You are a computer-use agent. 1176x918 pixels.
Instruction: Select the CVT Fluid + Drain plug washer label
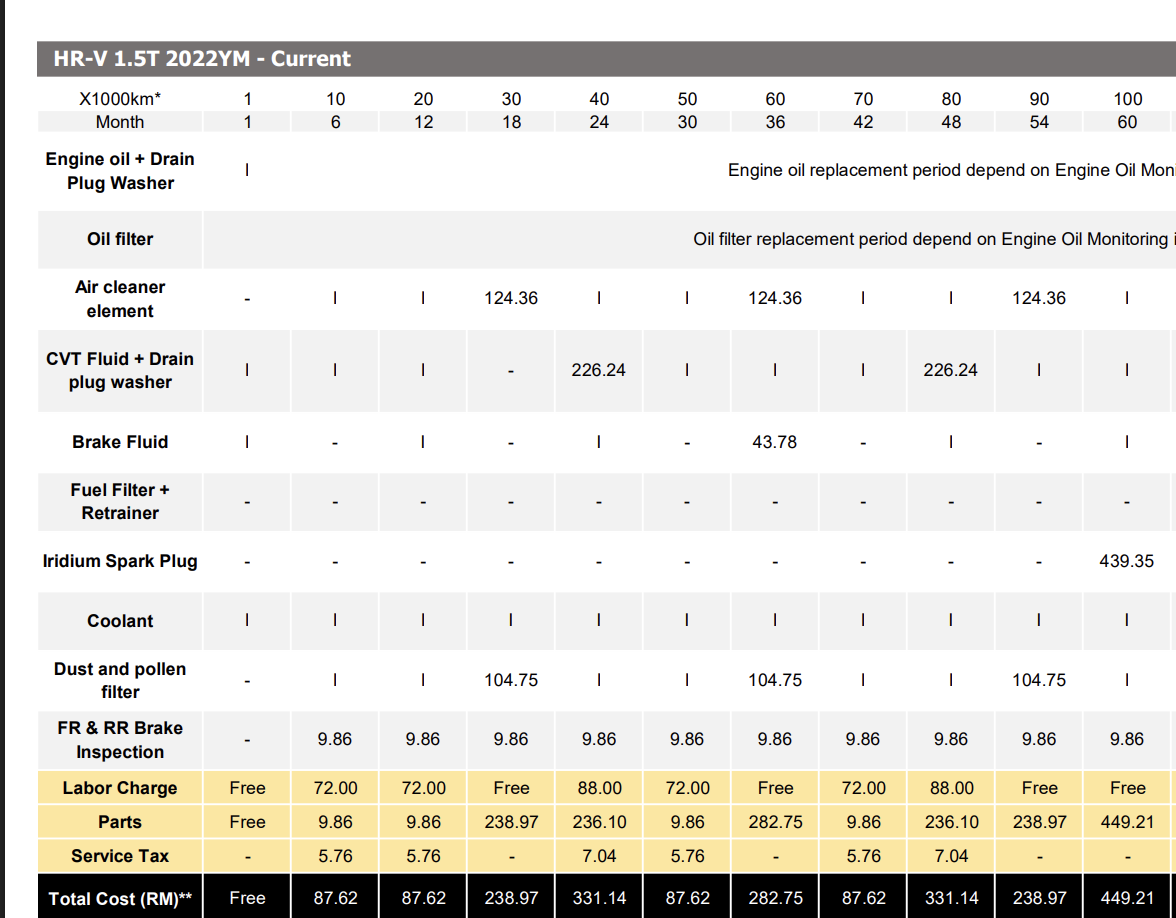(120, 370)
